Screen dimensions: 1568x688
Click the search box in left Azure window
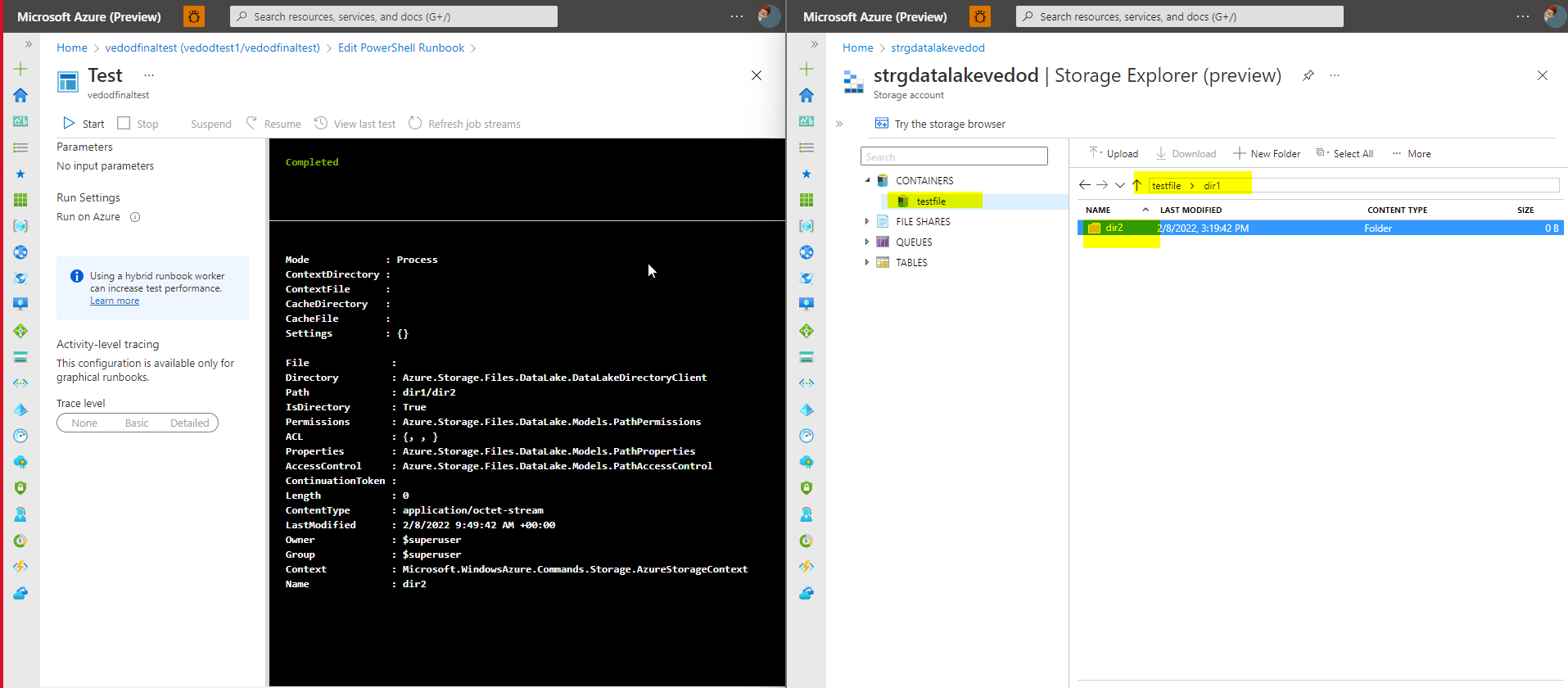394,16
